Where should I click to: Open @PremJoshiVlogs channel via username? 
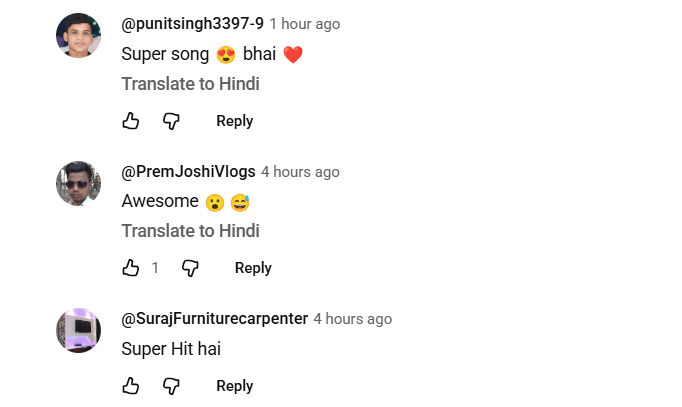188,172
